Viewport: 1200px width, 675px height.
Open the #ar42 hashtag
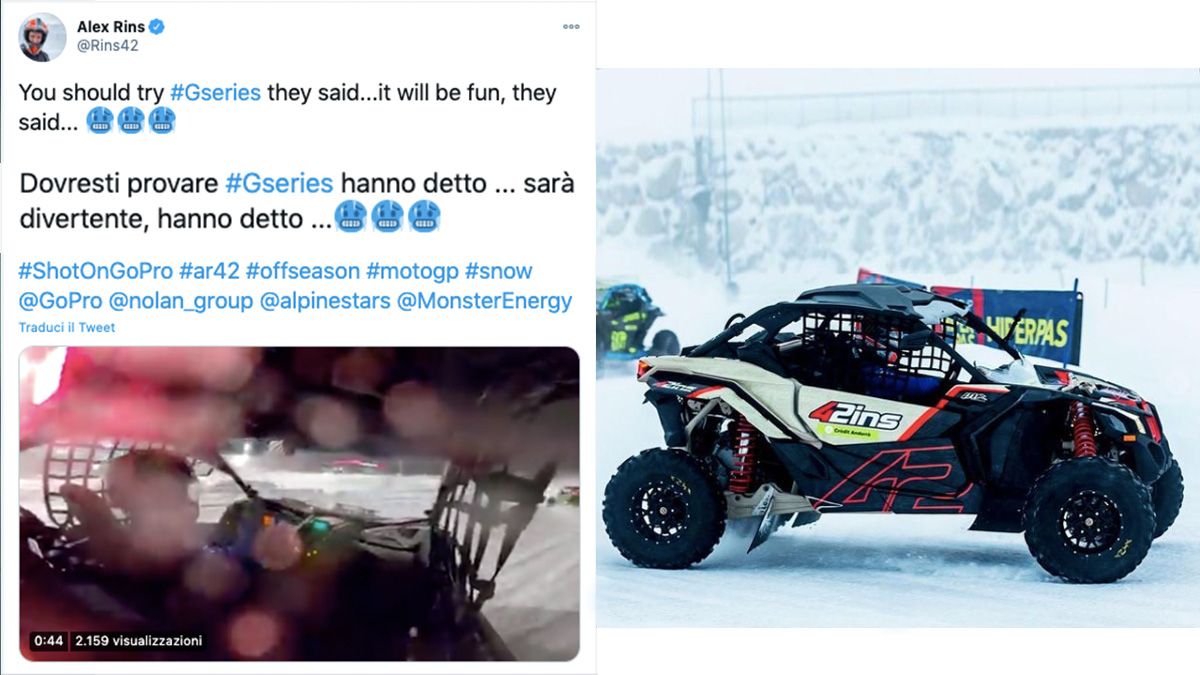209,271
